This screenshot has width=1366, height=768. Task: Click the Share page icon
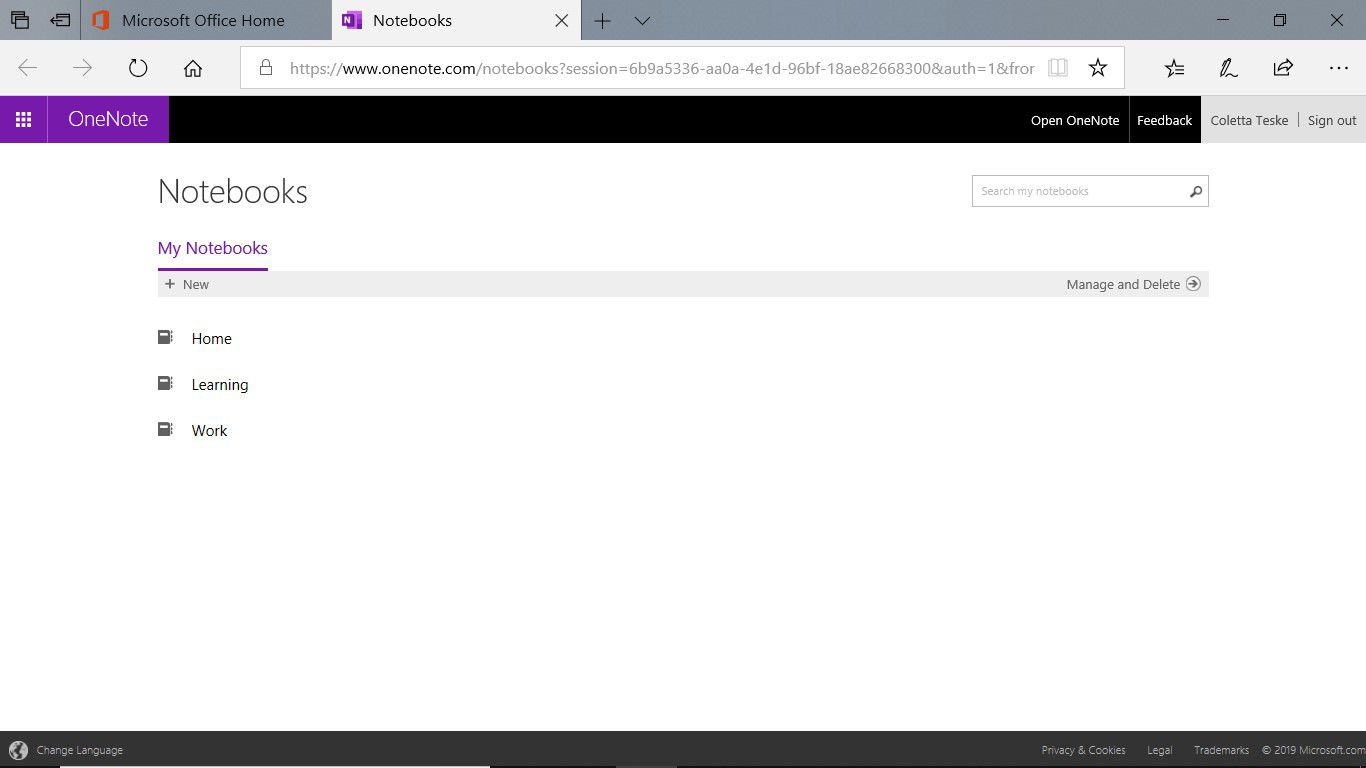tap(1283, 68)
